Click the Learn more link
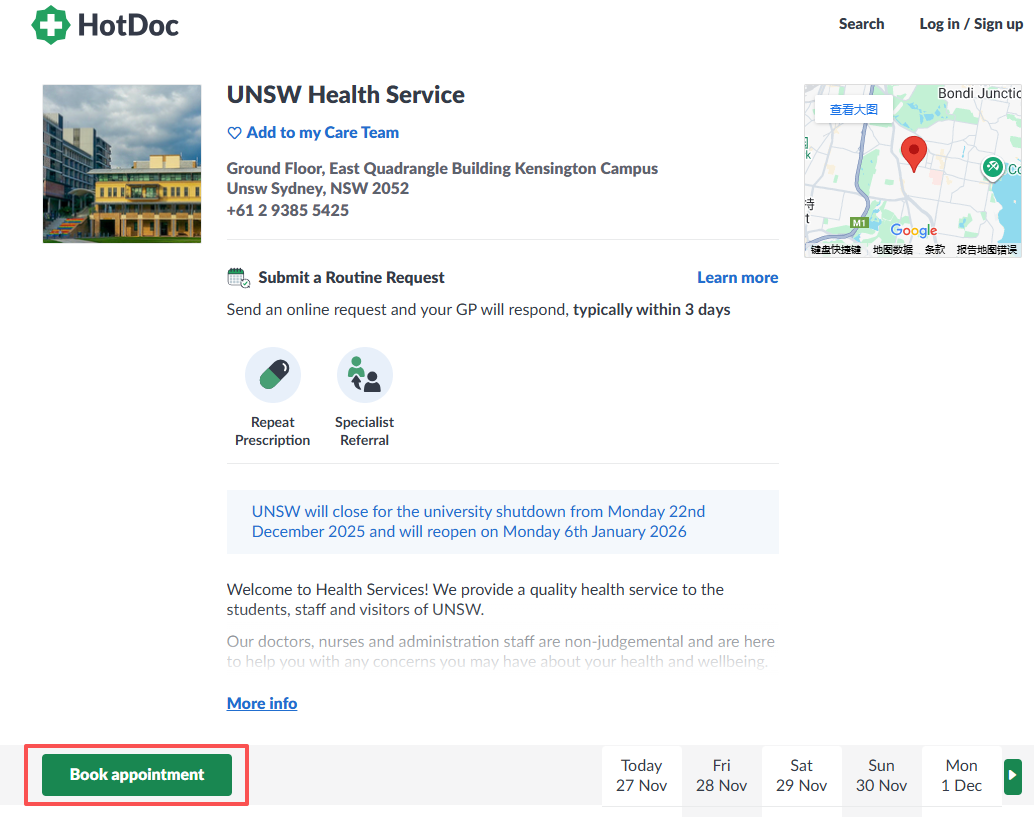 click(x=737, y=278)
